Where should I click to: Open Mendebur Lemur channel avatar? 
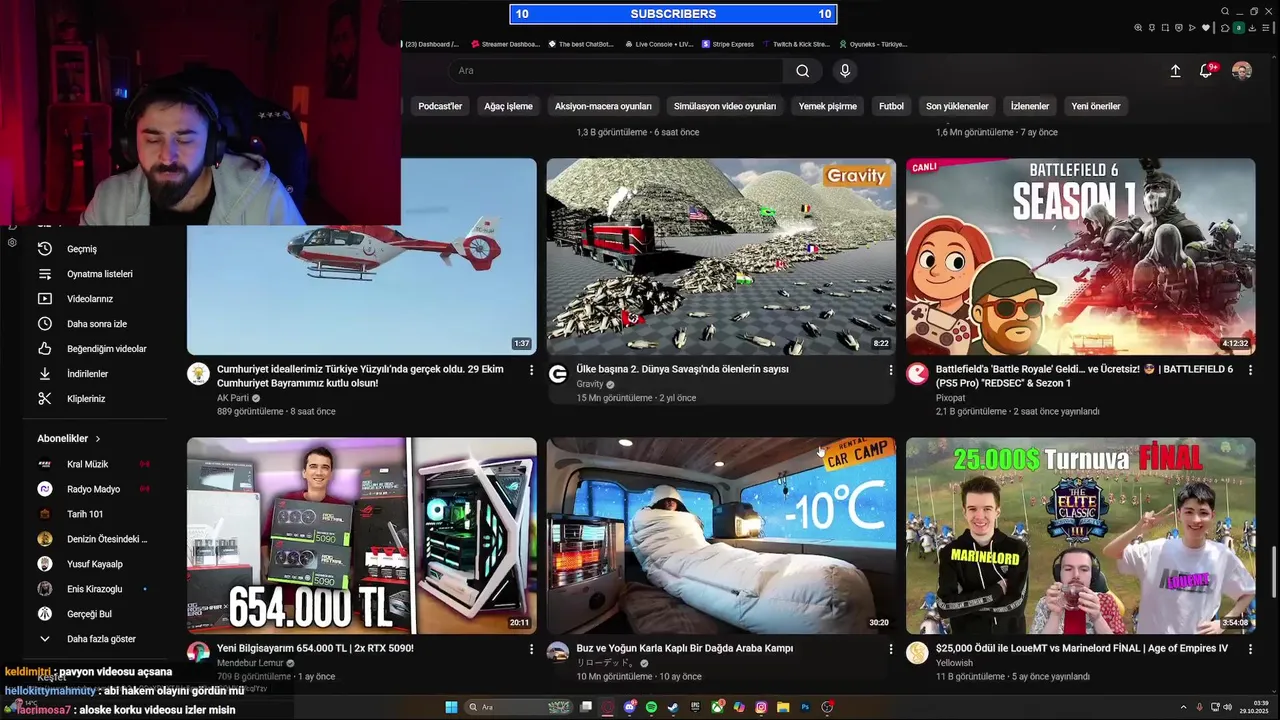[198, 653]
